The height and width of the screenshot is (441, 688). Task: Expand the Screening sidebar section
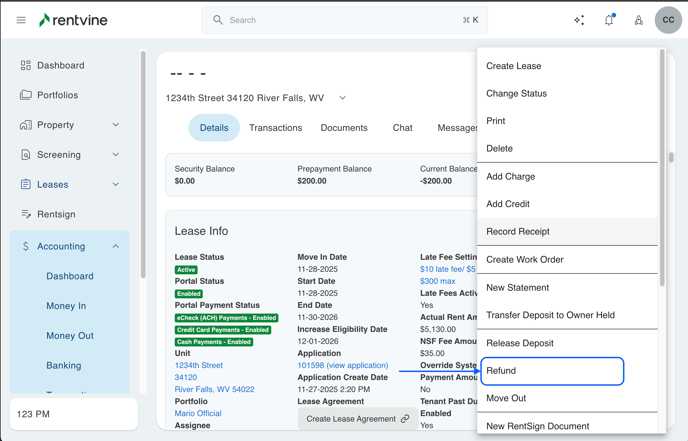(116, 155)
